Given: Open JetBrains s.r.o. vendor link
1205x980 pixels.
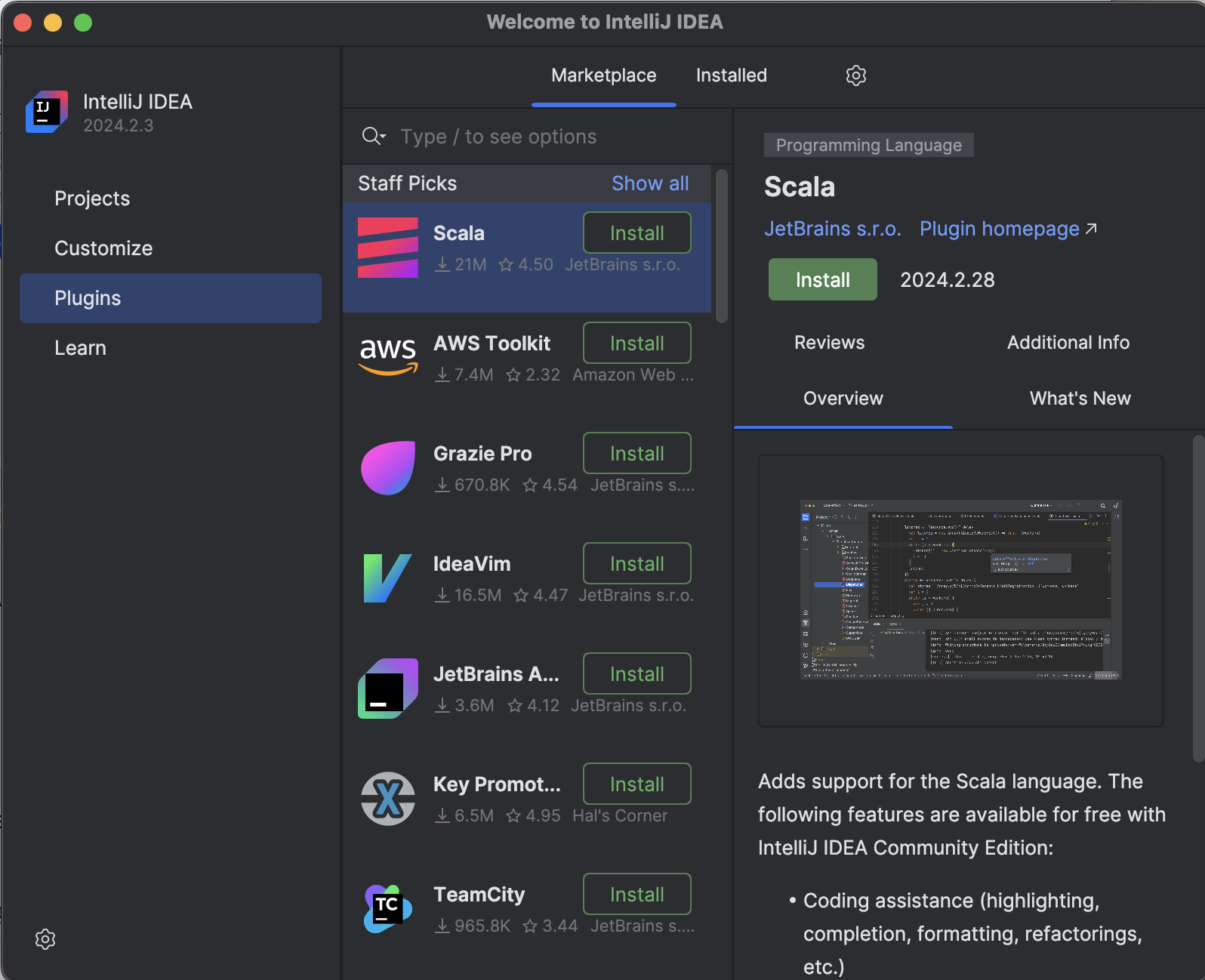Looking at the screenshot, I should click(833, 229).
